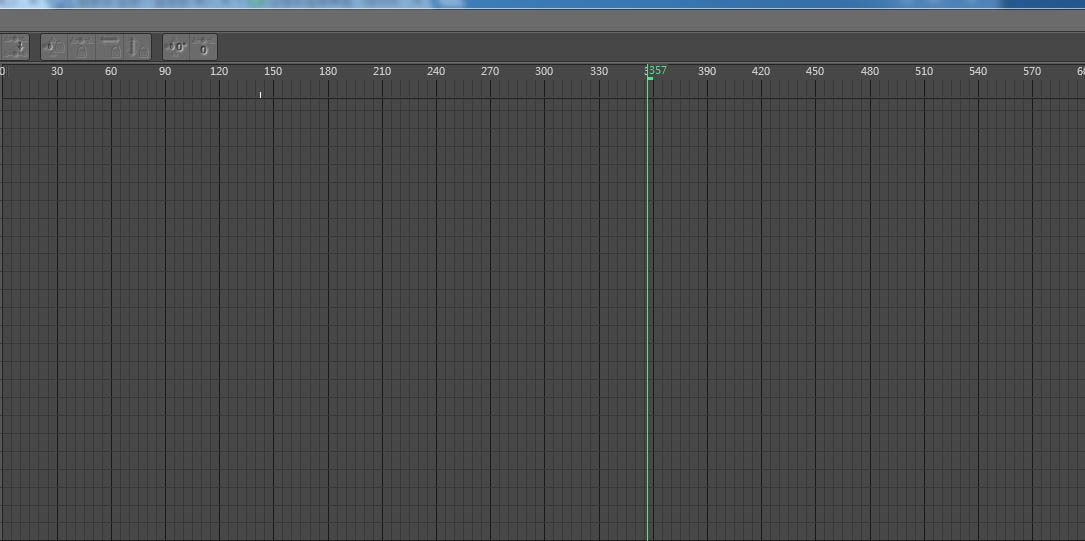
Task: Click the toolbar icon showing two zeros
Action: coord(176,47)
